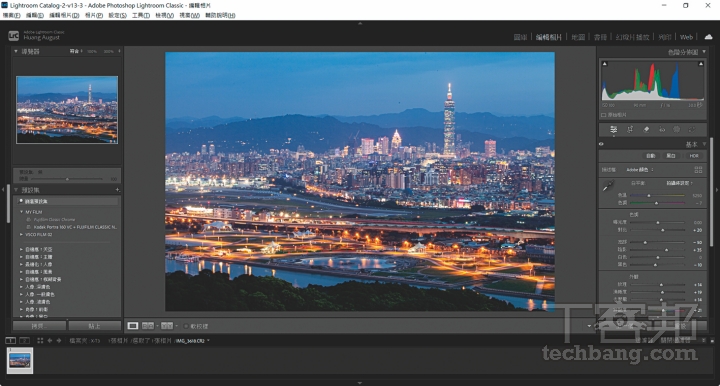Viewport: 720px width, 386px height.
Task: Enable the 軟校樣 soft proofing checkbox
Action: (186, 326)
